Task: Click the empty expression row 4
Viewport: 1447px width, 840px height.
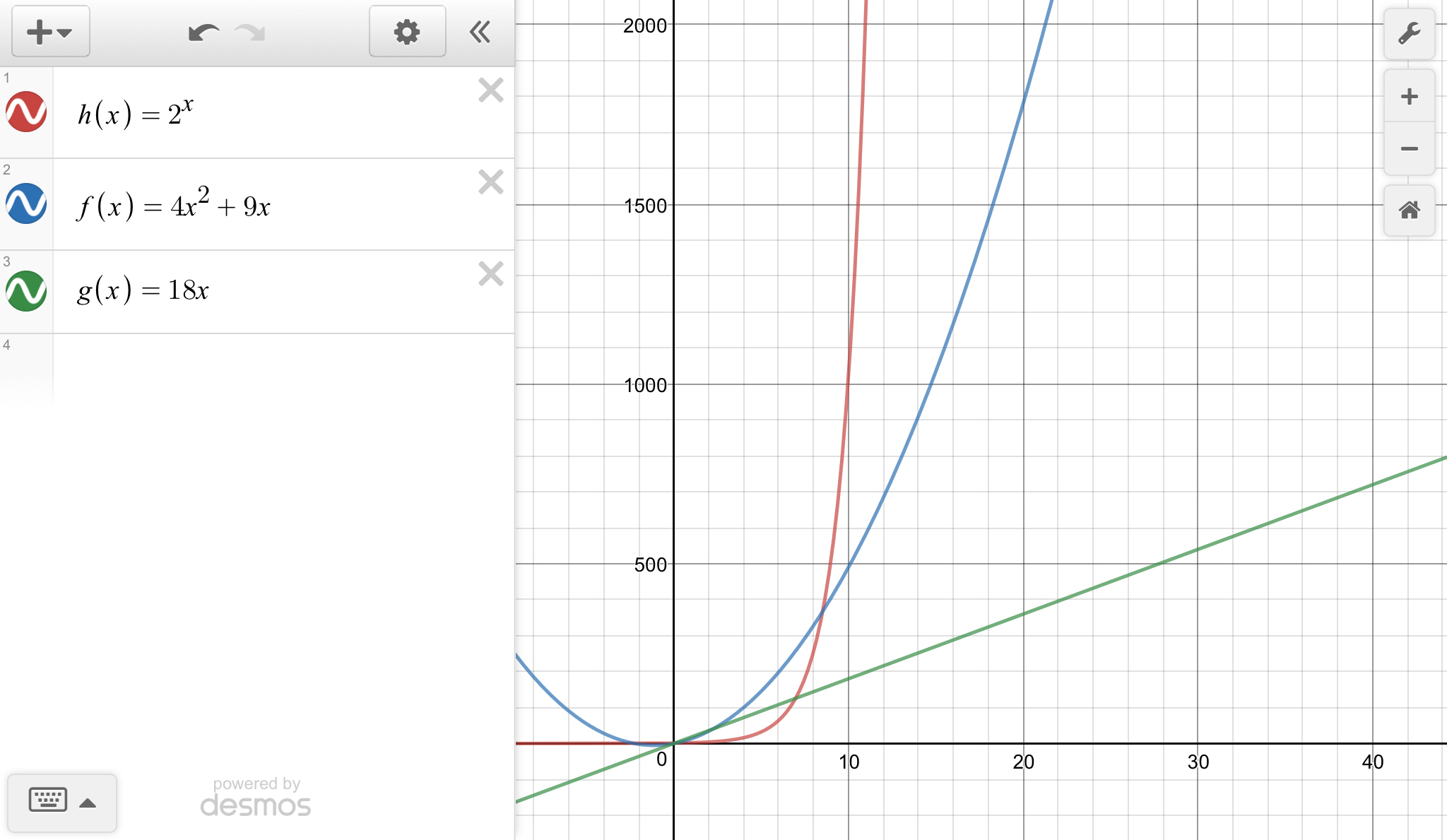Action: coord(283,367)
